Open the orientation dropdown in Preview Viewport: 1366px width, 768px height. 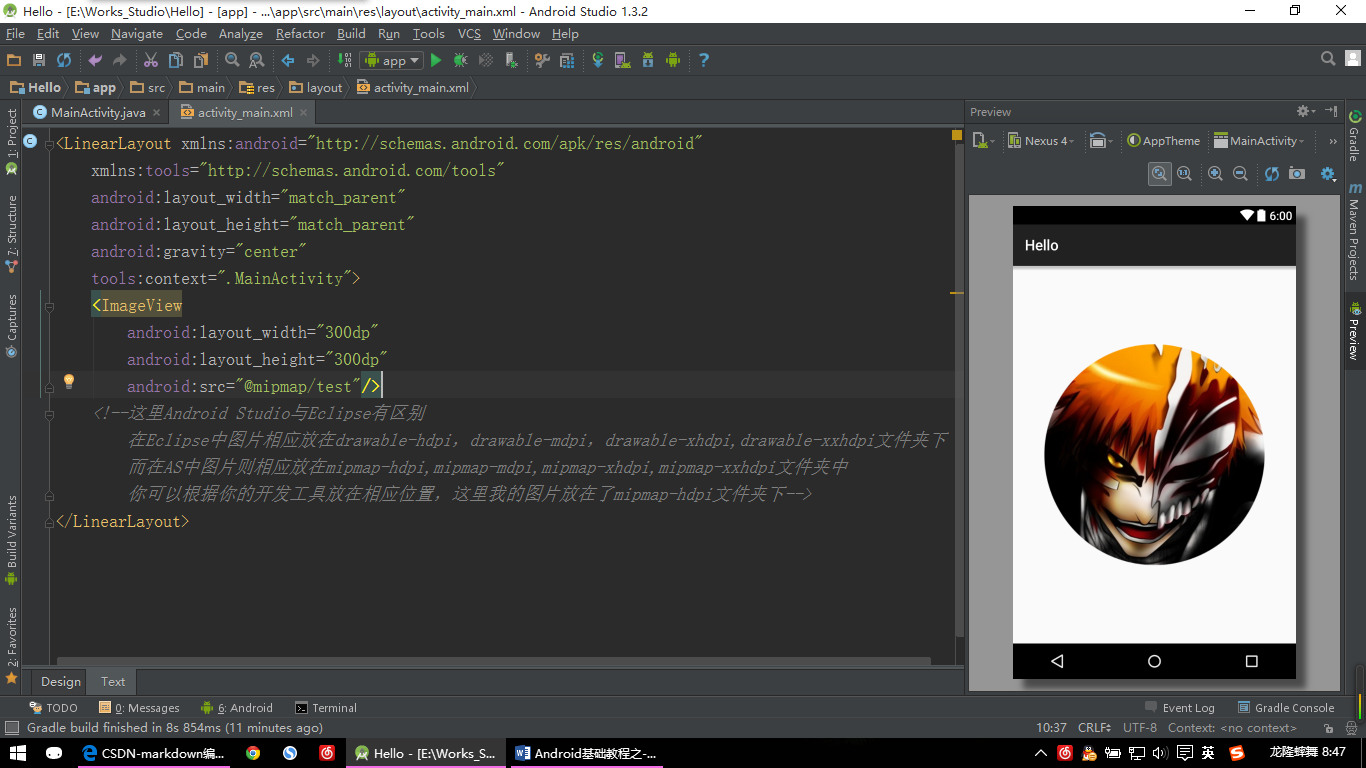(1101, 141)
